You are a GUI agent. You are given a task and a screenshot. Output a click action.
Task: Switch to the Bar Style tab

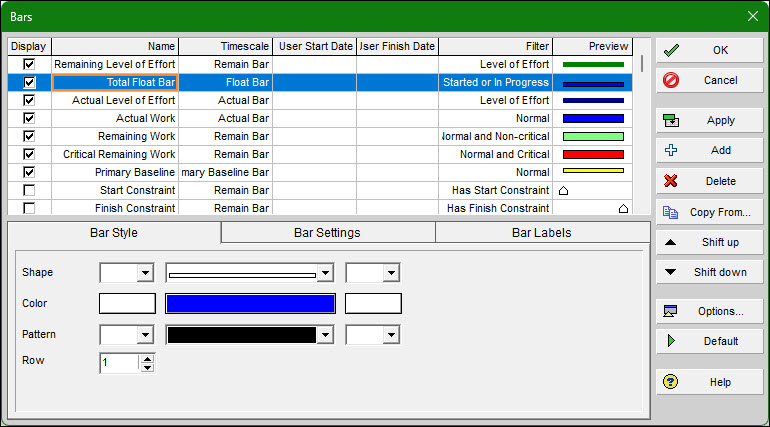pos(114,233)
